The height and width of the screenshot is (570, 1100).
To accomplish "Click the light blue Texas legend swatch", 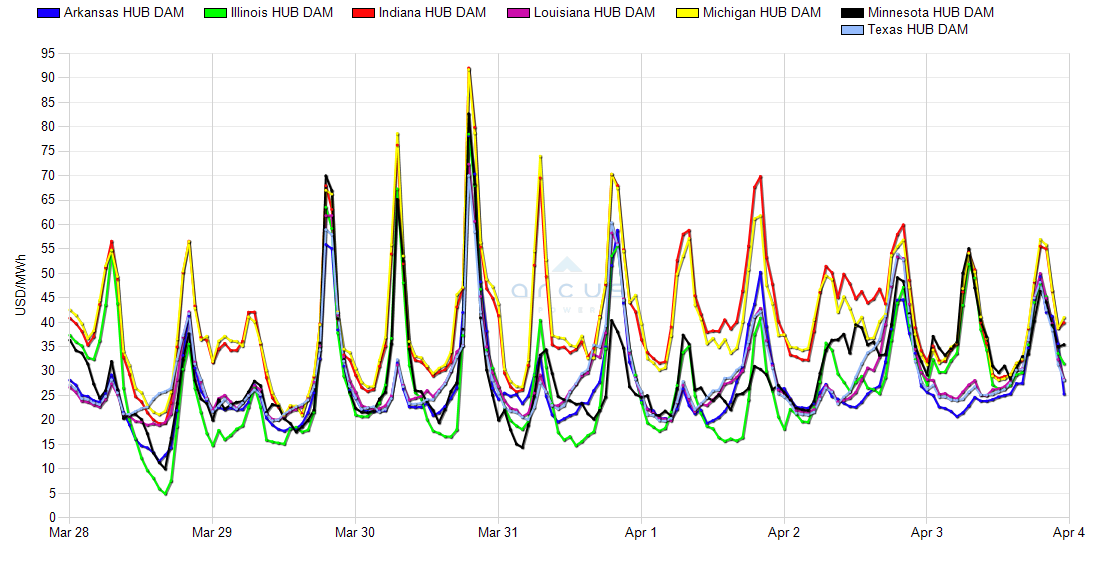I will (851, 30).
